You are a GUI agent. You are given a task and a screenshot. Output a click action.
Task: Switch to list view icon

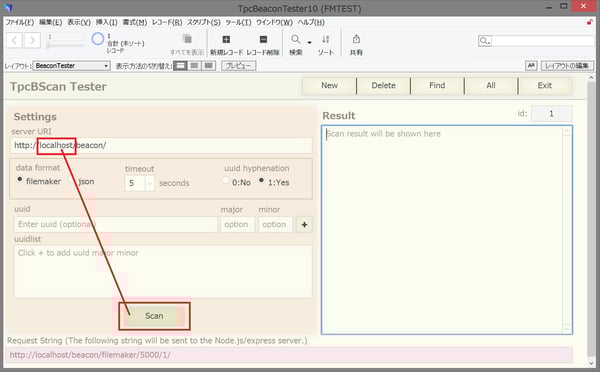tap(194, 66)
